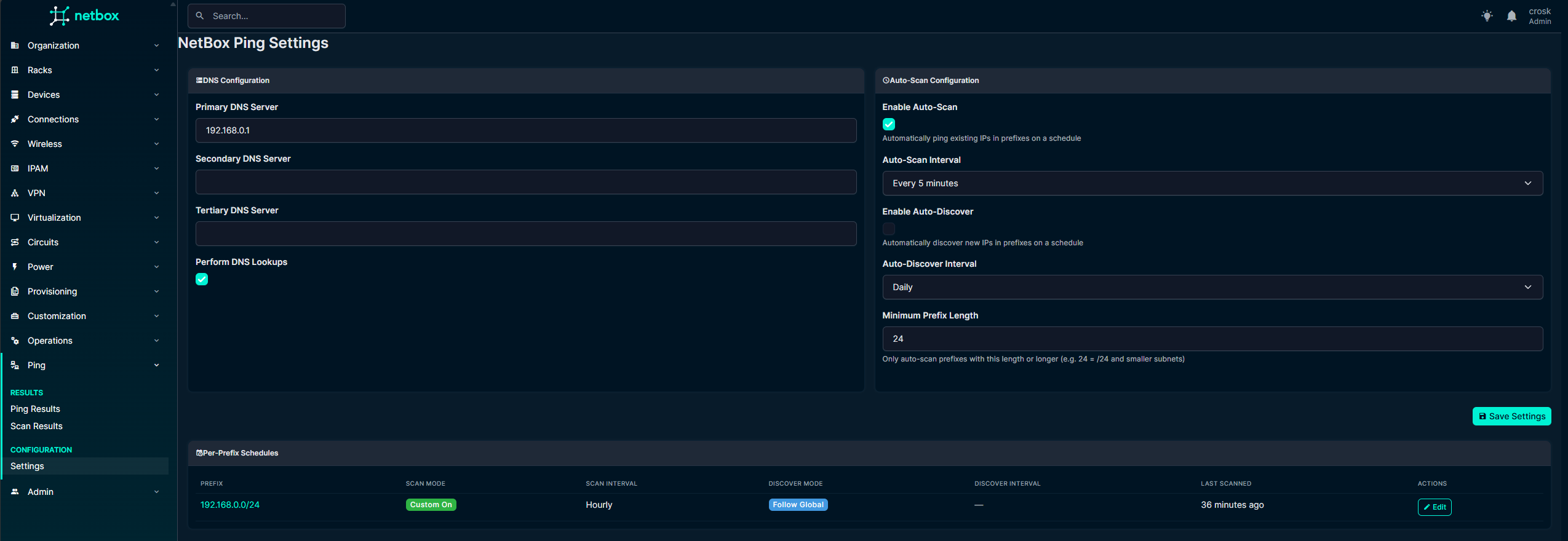Open Auto-Discover Interval dropdown
Screen dimensions: 1568x541
(1212, 287)
